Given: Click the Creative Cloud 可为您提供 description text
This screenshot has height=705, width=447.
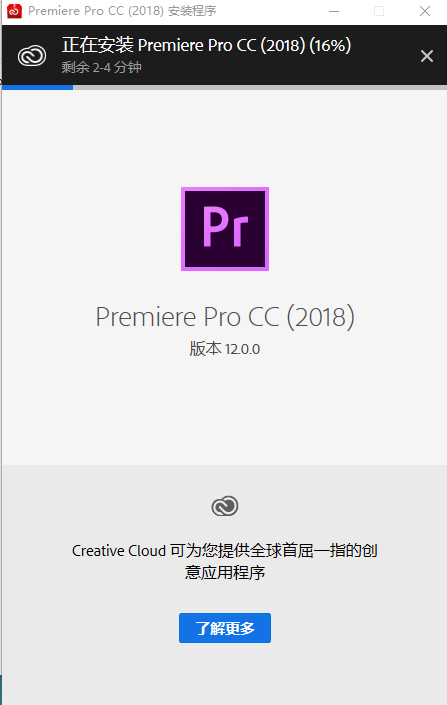Looking at the screenshot, I should tap(225, 551).
